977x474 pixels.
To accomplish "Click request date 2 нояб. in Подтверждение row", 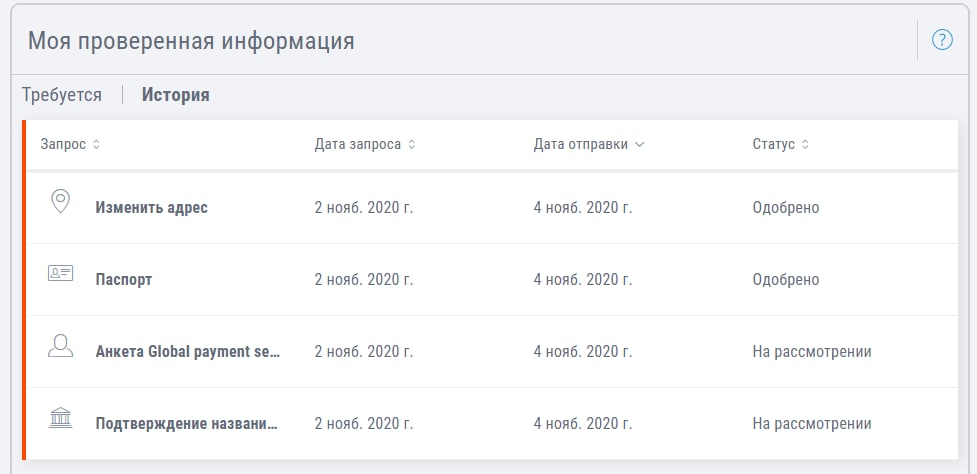I will coord(364,424).
